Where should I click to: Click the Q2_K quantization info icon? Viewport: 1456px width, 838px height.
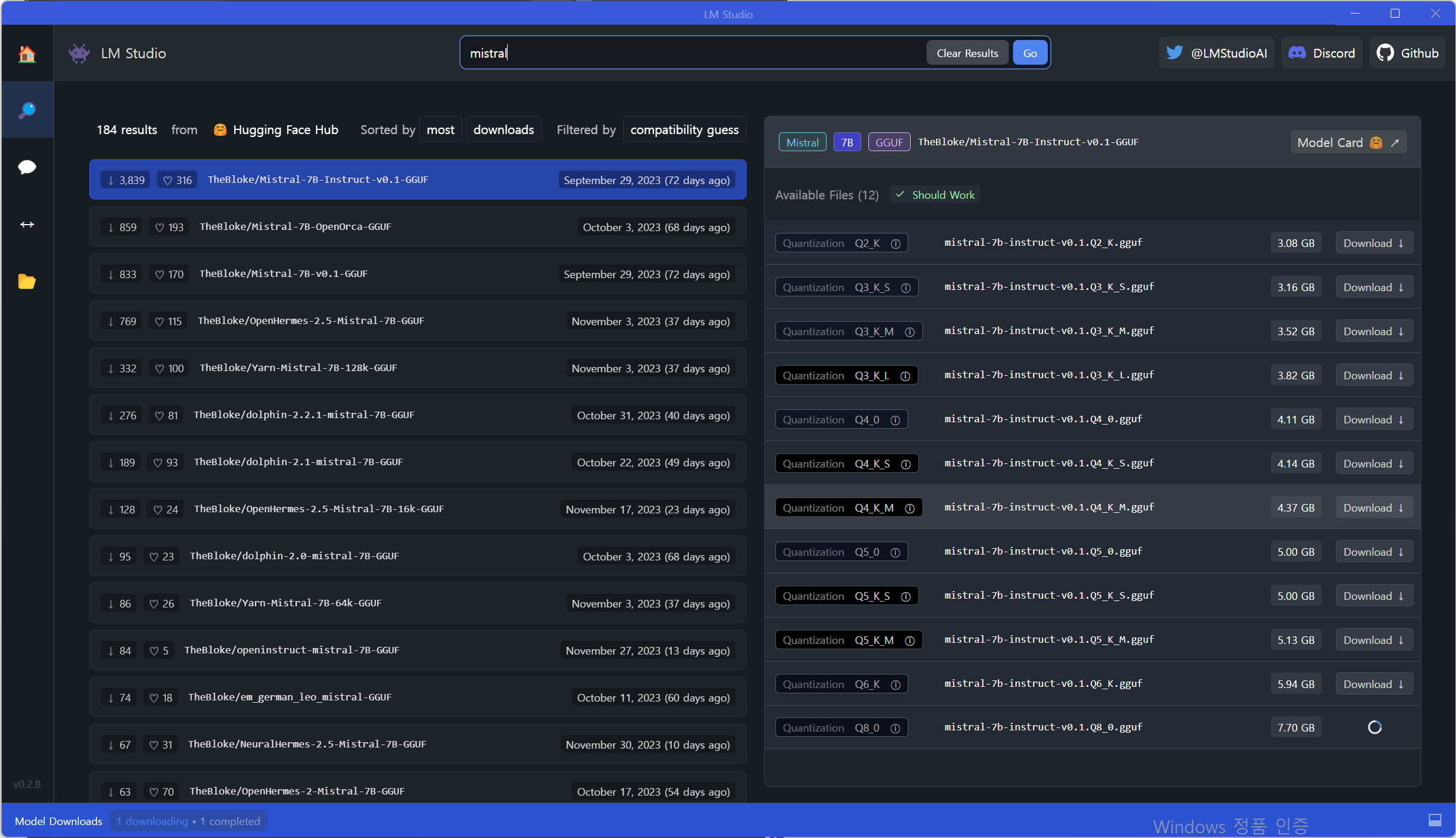click(x=895, y=243)
